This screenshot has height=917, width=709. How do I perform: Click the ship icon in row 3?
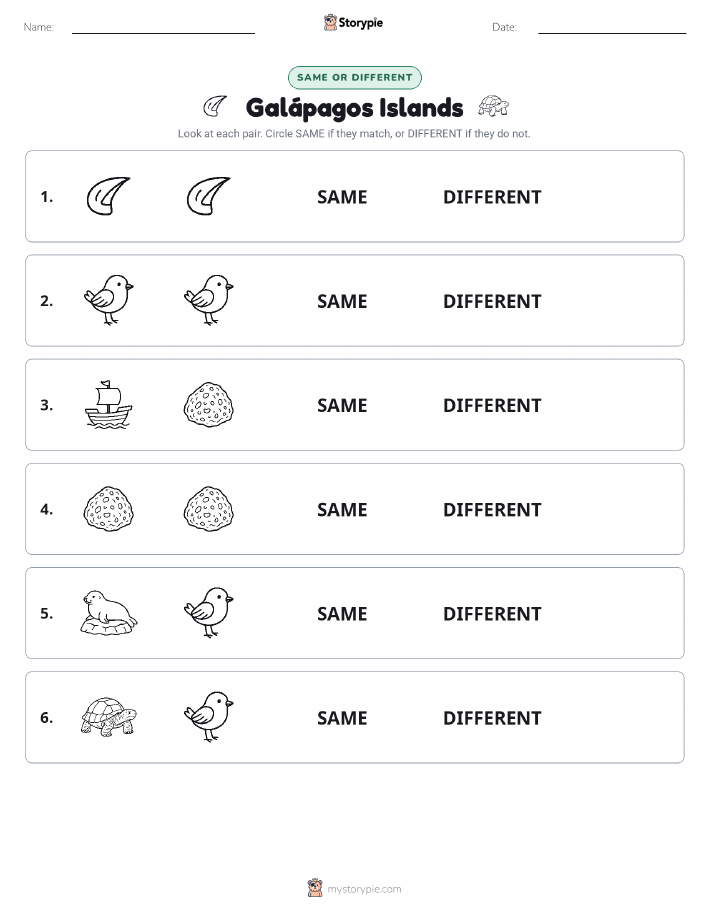109,405
